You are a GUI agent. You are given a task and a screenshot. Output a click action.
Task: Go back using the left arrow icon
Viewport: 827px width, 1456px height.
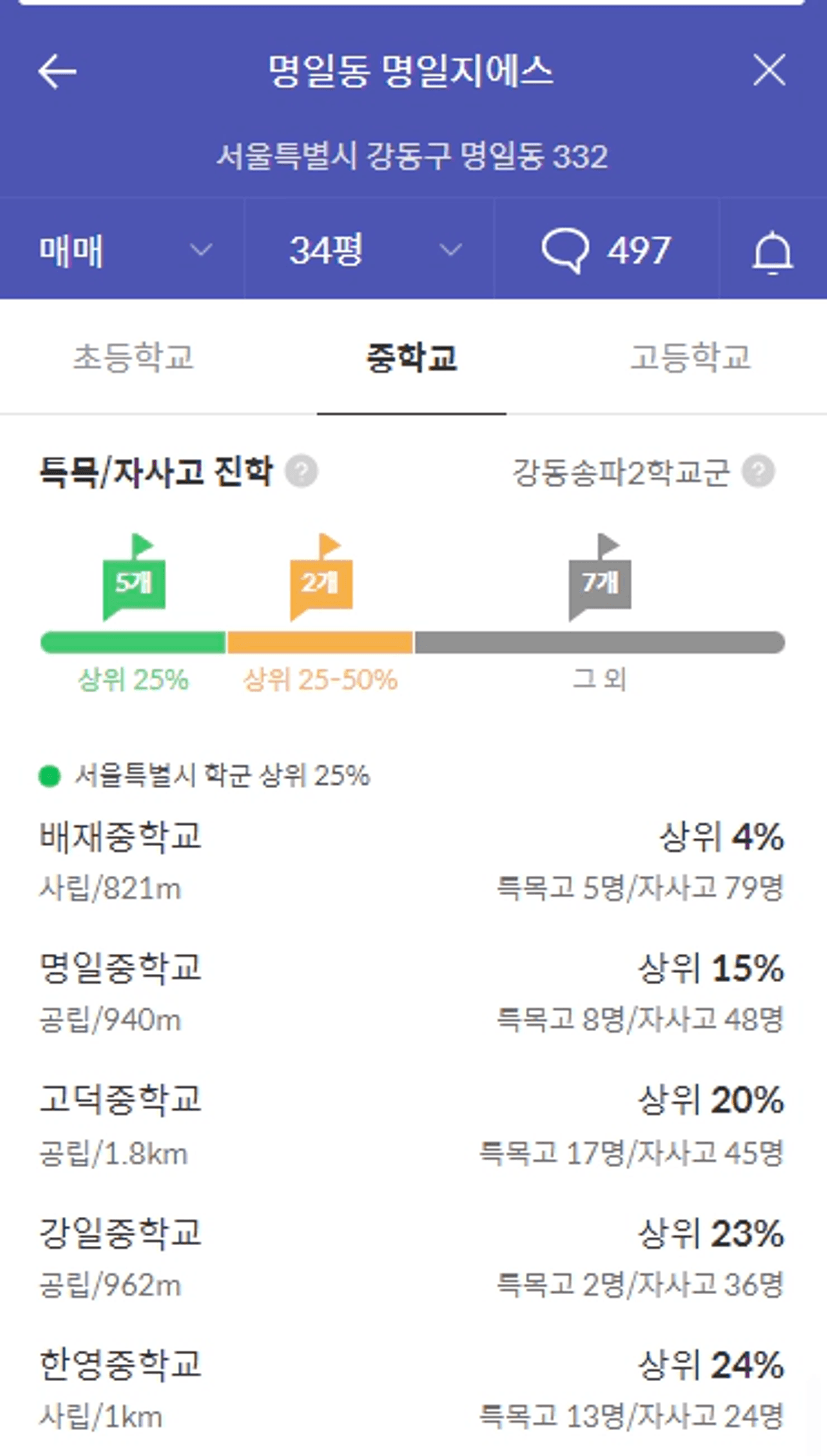click(57, 71)
